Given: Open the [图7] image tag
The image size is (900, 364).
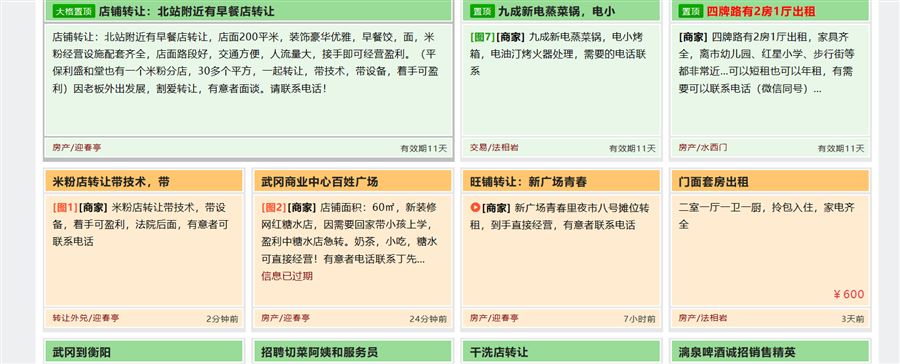Looking at the screenshot, I should [482, 37].
